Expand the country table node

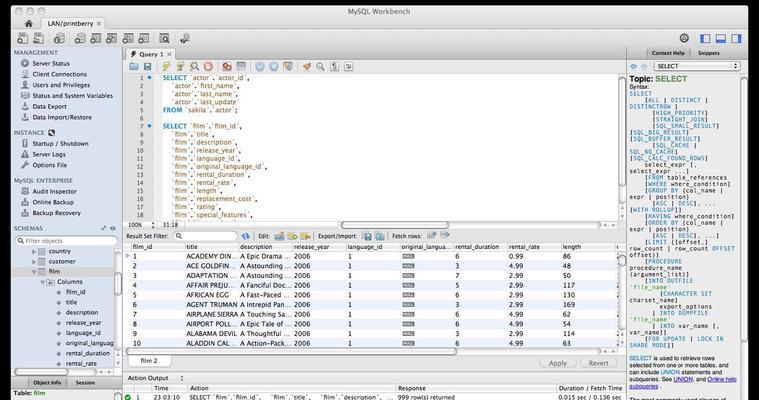point(34,251)
